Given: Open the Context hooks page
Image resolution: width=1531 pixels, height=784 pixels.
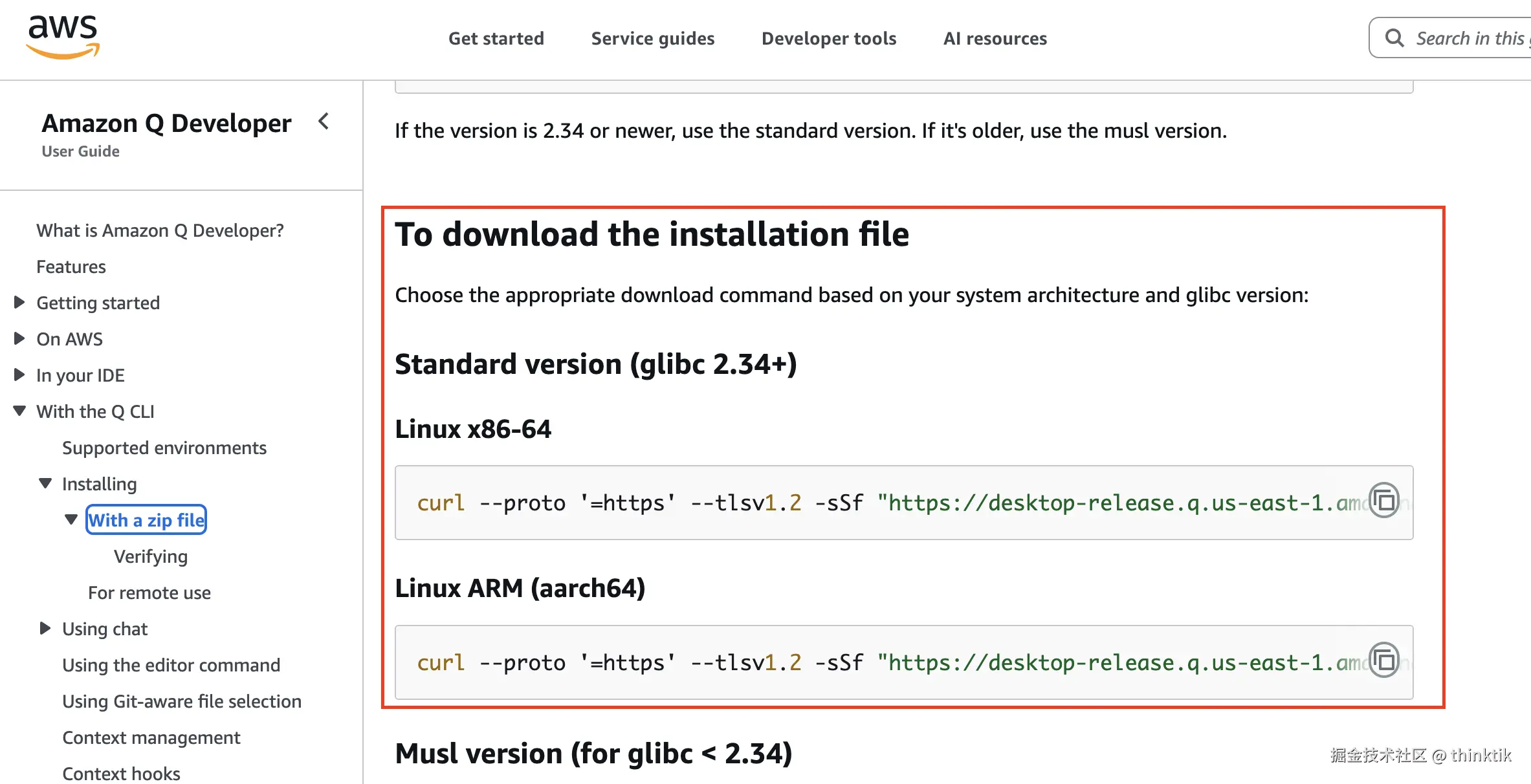Looking at the screenshot, I should [120, 773].
